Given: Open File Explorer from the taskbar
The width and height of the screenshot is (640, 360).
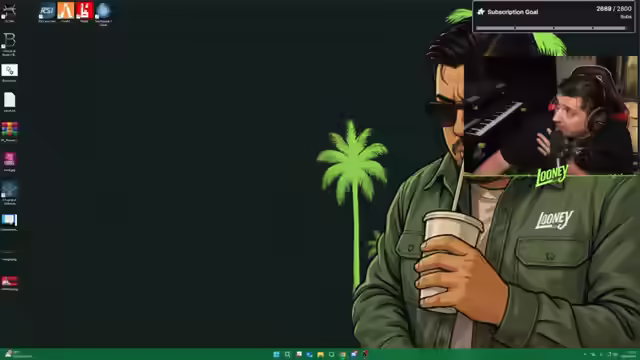Looking at the screenshot, I should click(x=320, y=354).
